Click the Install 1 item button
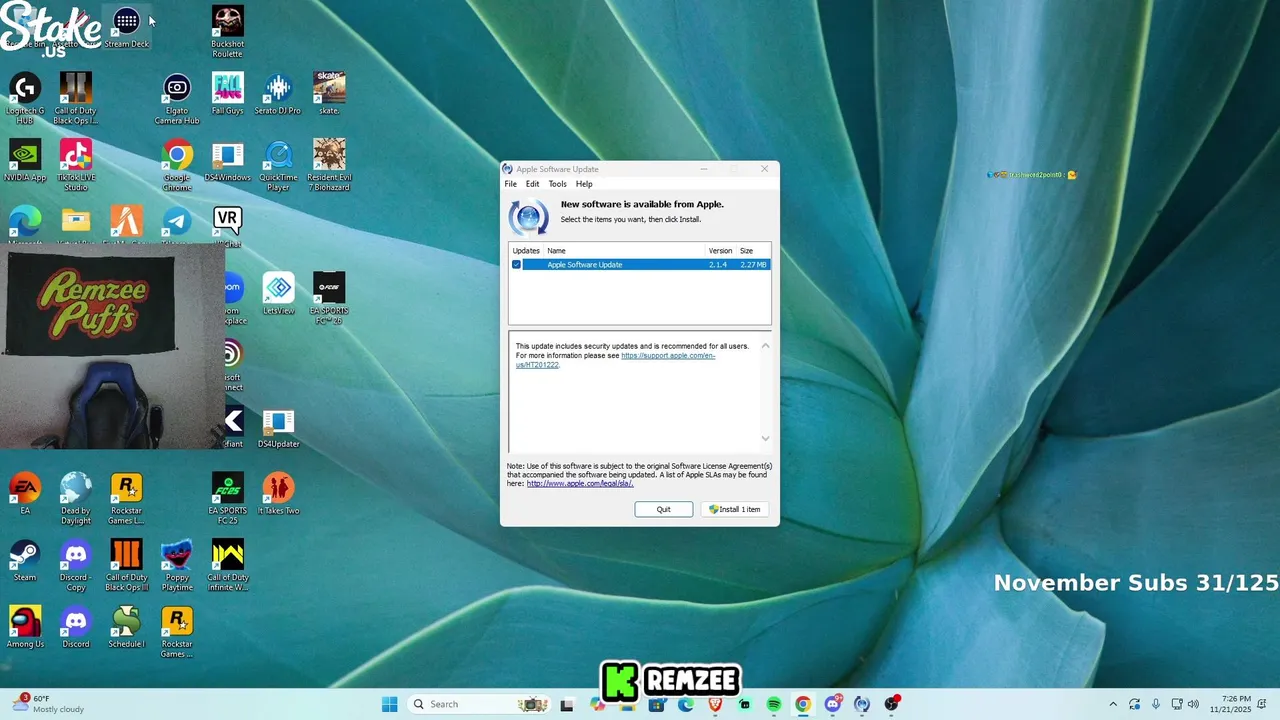1280x720 pixels. pyautogui.click(x=735, y=509)
